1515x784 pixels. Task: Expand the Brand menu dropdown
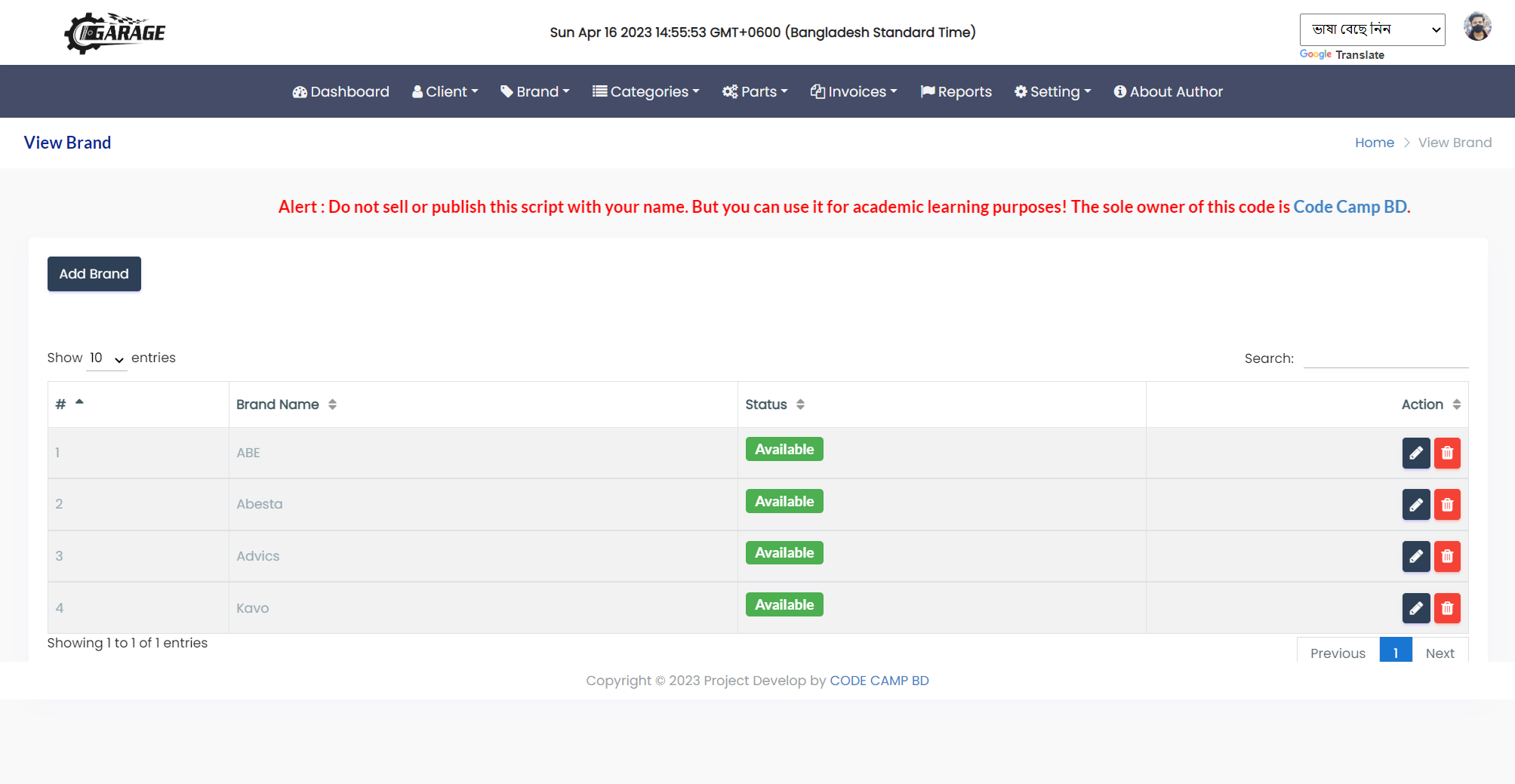[535, 91]
